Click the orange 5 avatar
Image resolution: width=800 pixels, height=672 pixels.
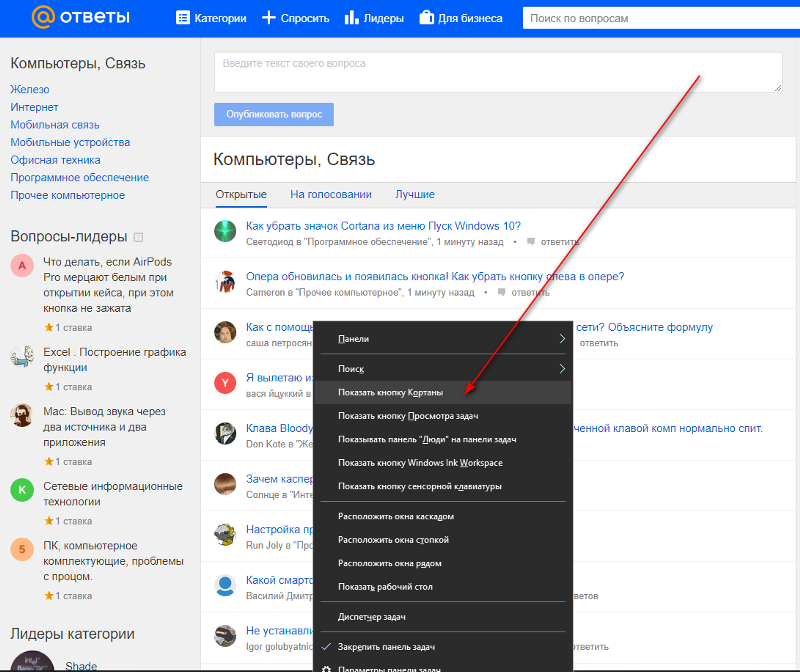[x=22, y=550]
